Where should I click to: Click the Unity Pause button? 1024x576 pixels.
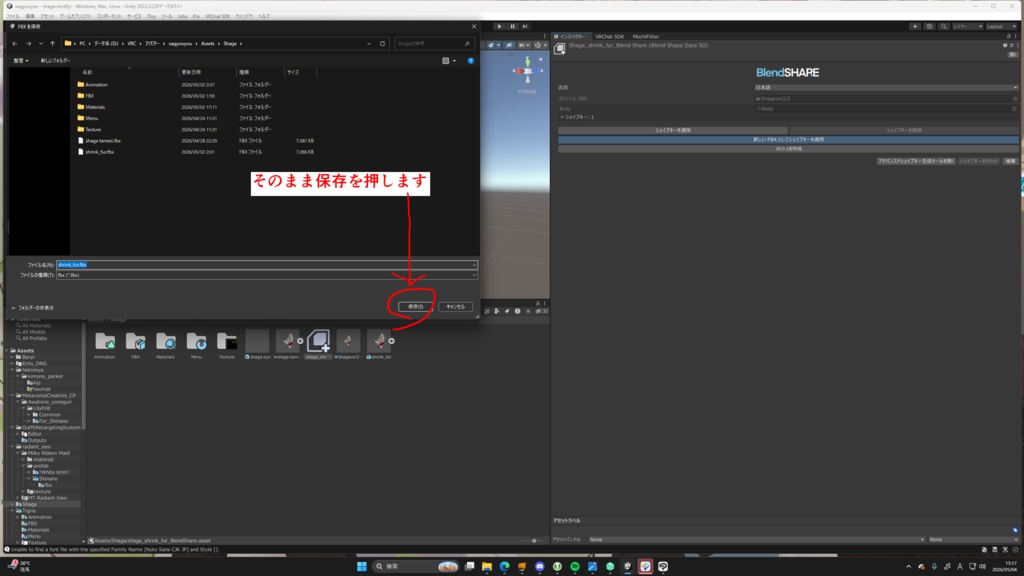(513, 26)
